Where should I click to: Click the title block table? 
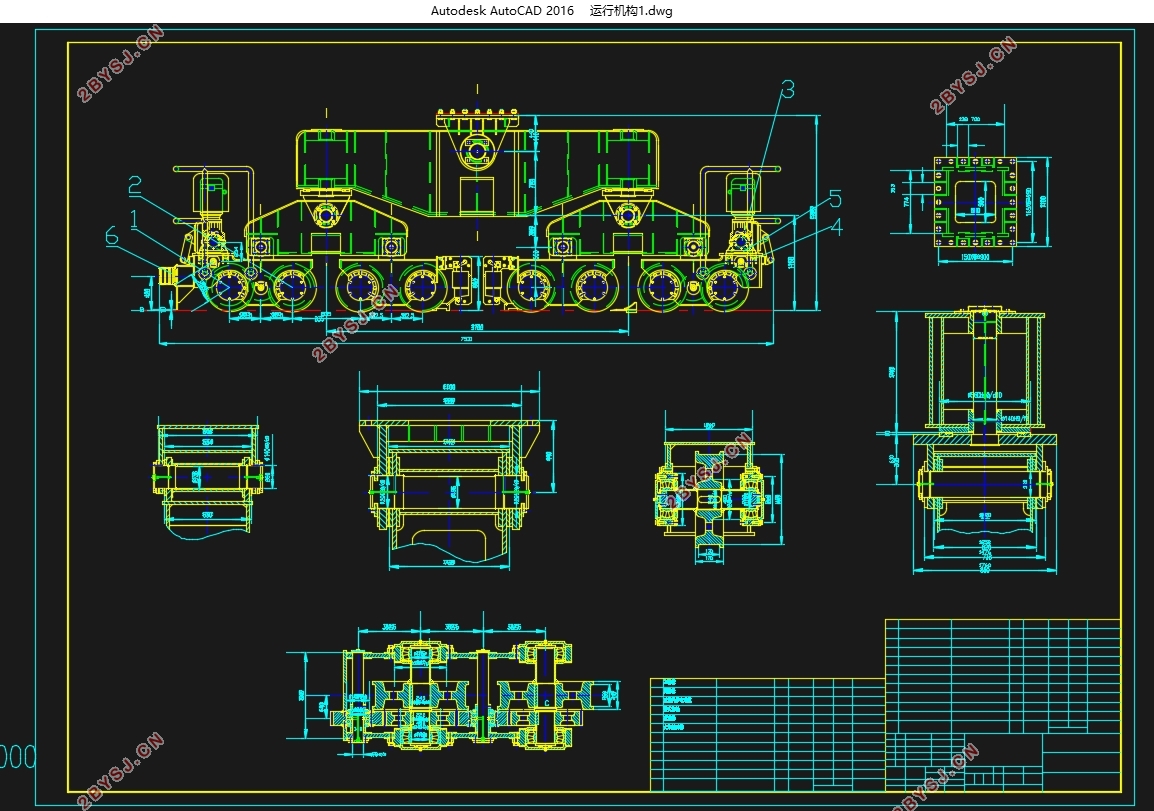point(1003,705)
